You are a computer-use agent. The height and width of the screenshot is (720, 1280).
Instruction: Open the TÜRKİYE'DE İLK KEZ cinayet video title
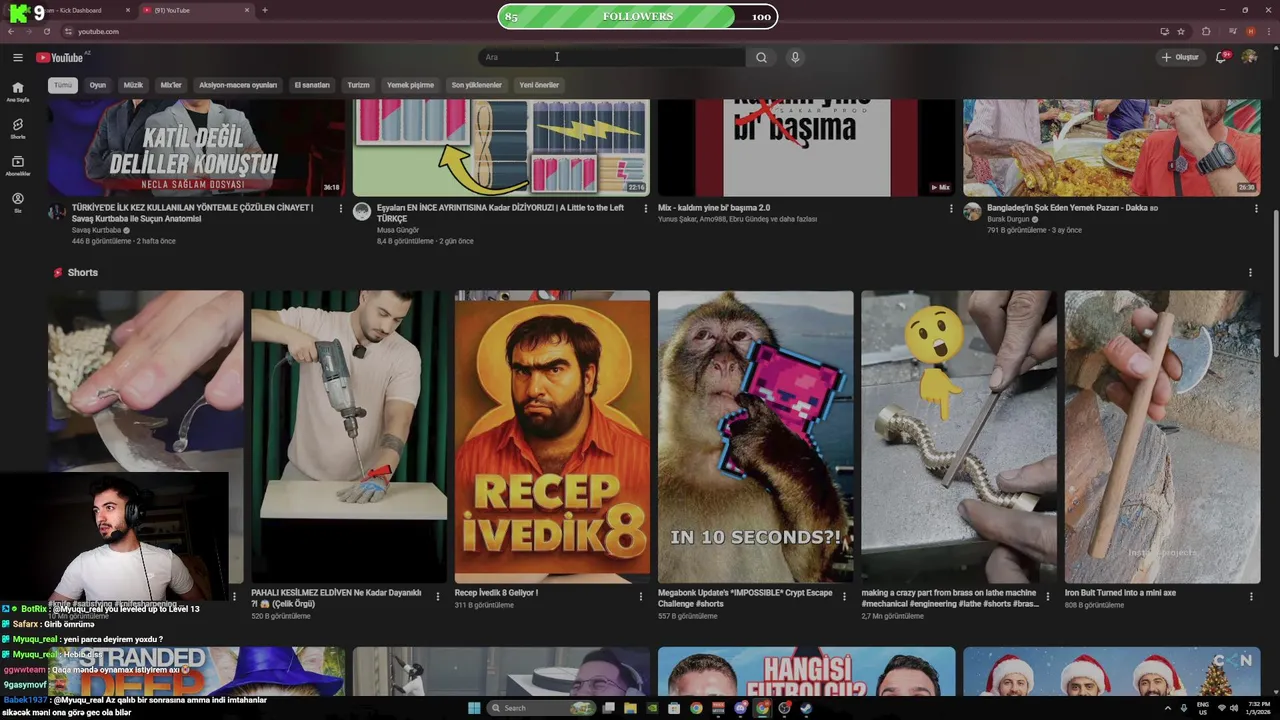(x=192, y=213)
